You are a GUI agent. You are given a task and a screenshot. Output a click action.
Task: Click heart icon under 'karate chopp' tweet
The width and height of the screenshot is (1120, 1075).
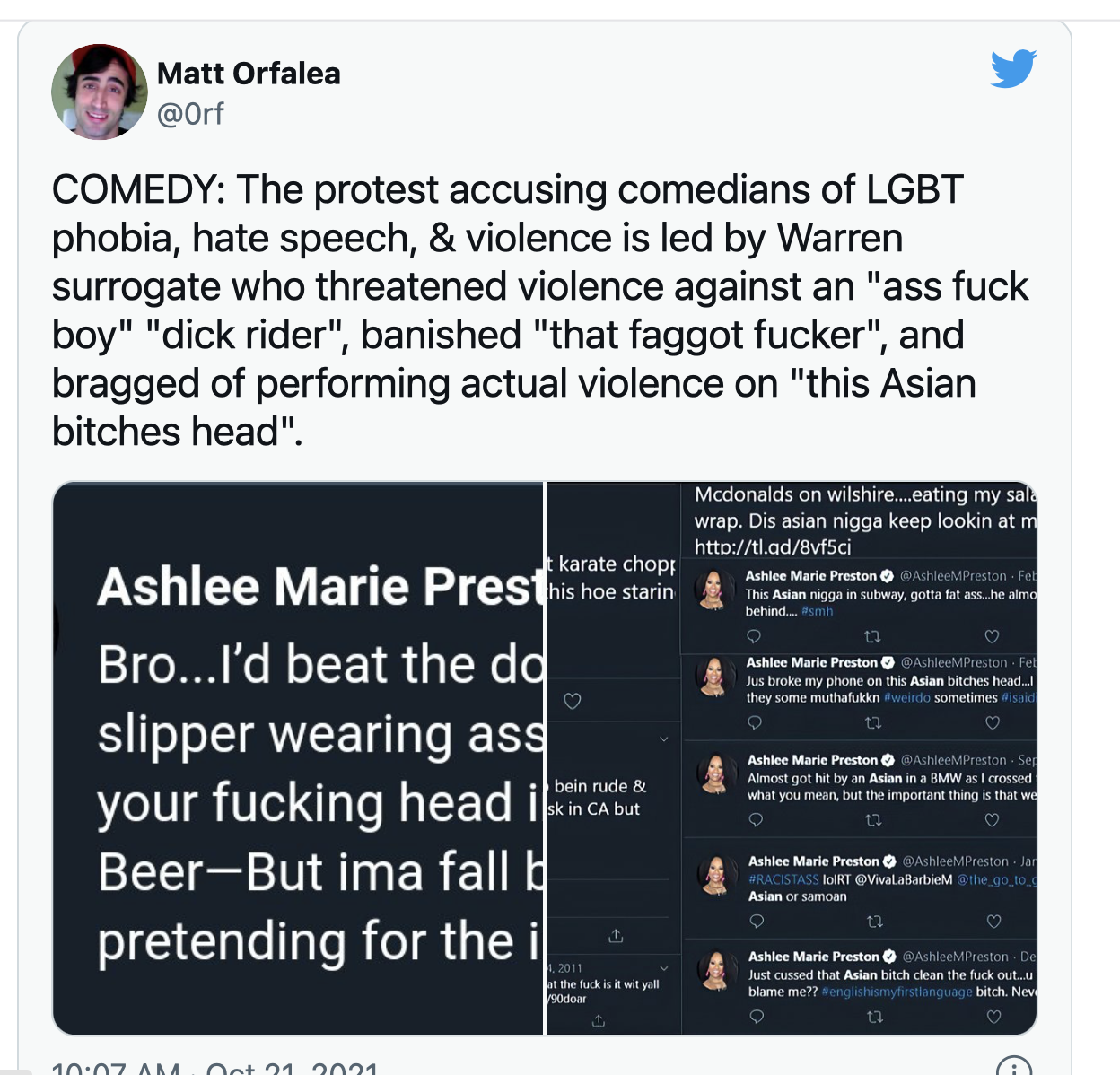click(x=573, y=701)
